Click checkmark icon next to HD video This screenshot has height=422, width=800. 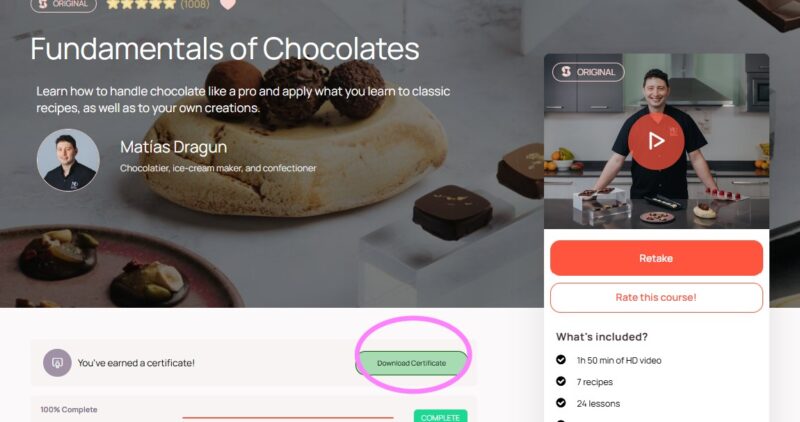click(561, 360)
